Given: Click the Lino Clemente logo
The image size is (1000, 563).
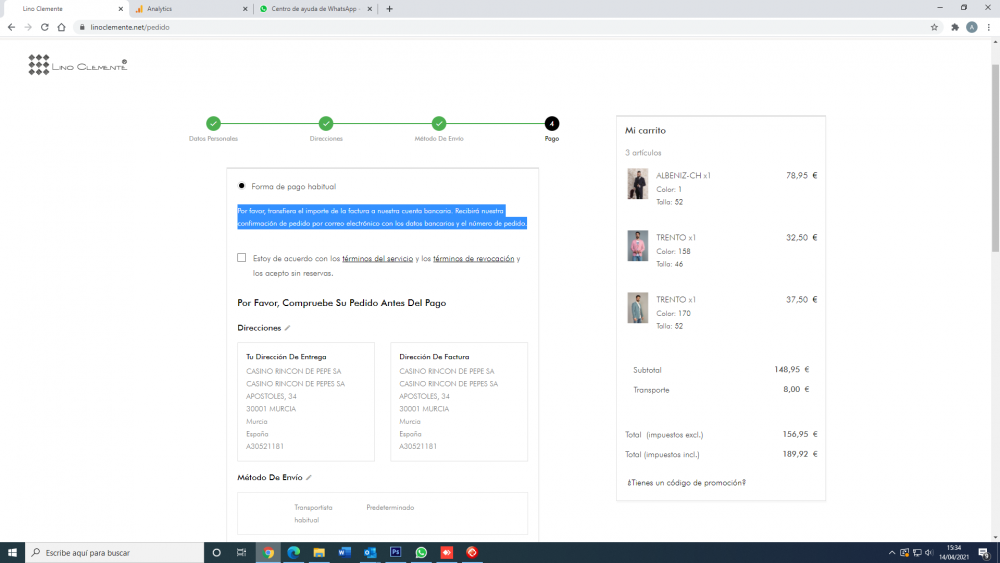Looking at the screenshot, I should click(77, 64).
